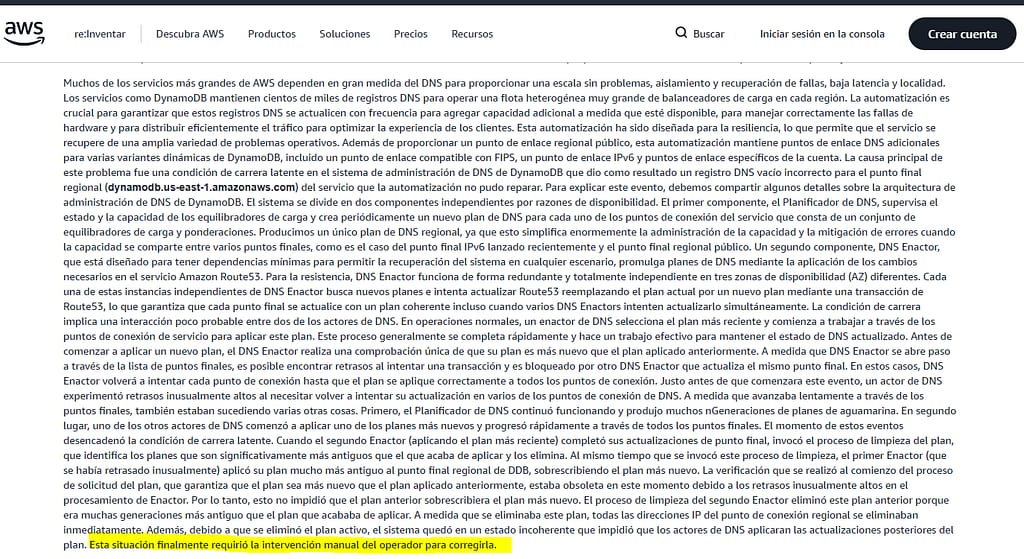The image size is (1024, 559).
Task: Click line starting "Los servicios como DynamoDB"
Action: coord(300,97)
